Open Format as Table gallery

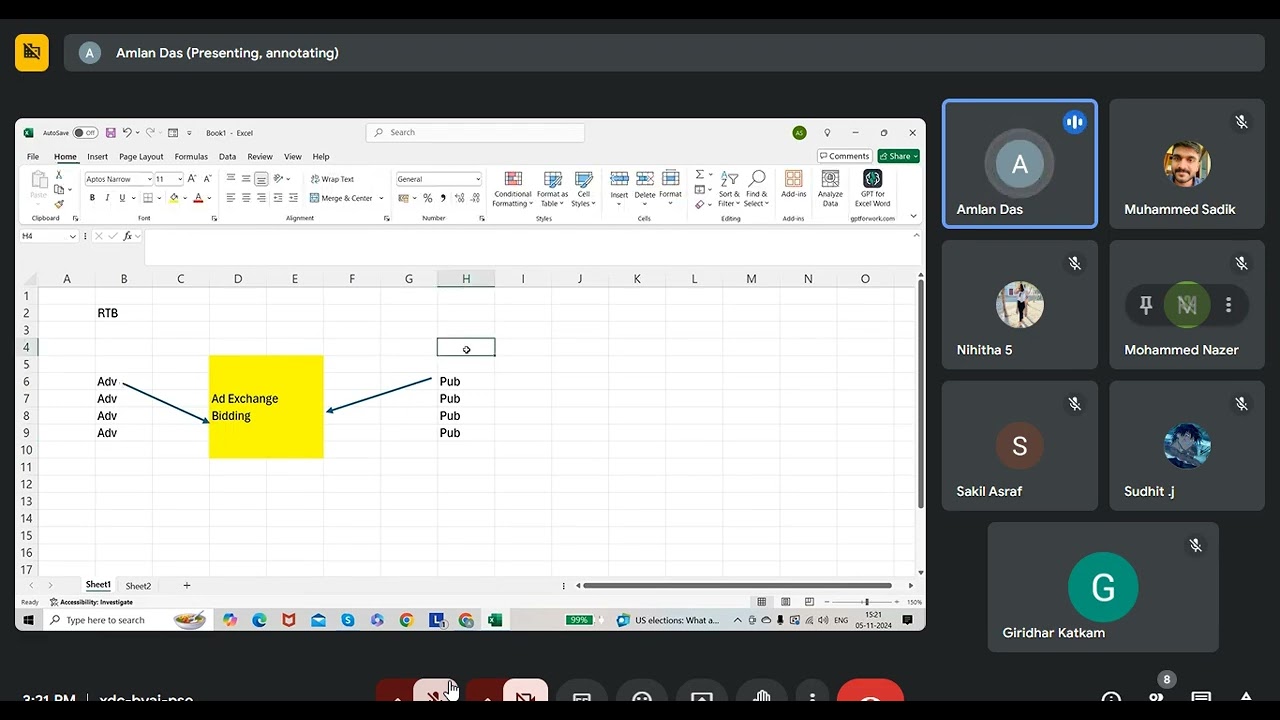[552, 189]
